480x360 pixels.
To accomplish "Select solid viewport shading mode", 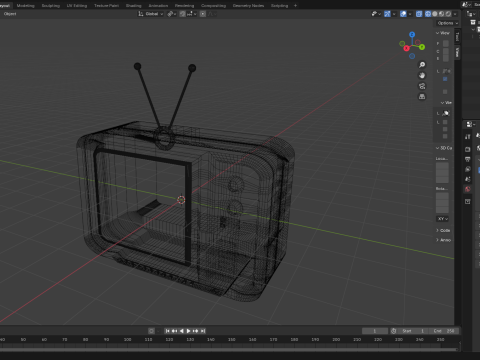I will [x=435, y=14].
